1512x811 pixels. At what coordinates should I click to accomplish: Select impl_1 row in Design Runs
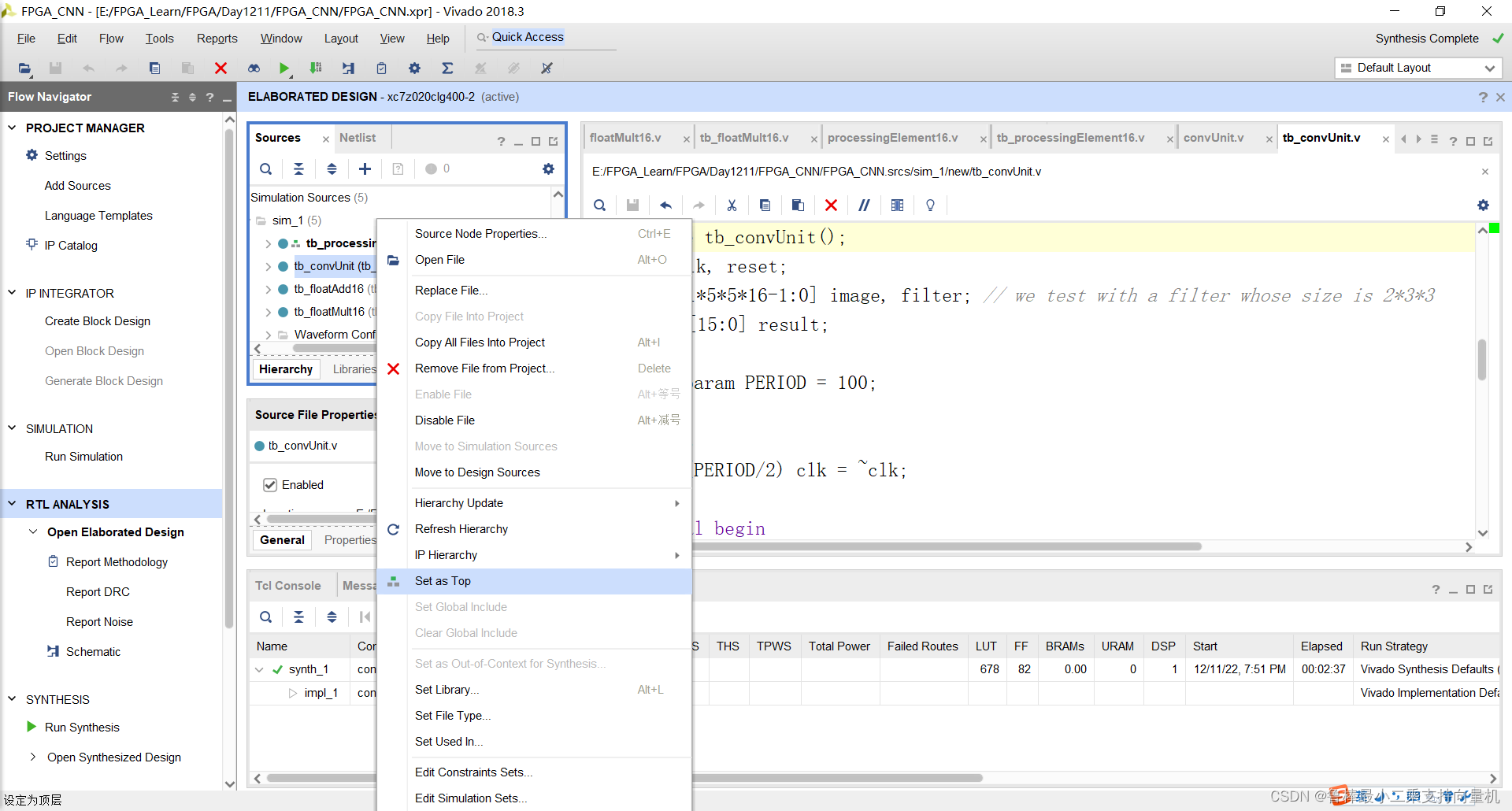click(x=321, y=693)
